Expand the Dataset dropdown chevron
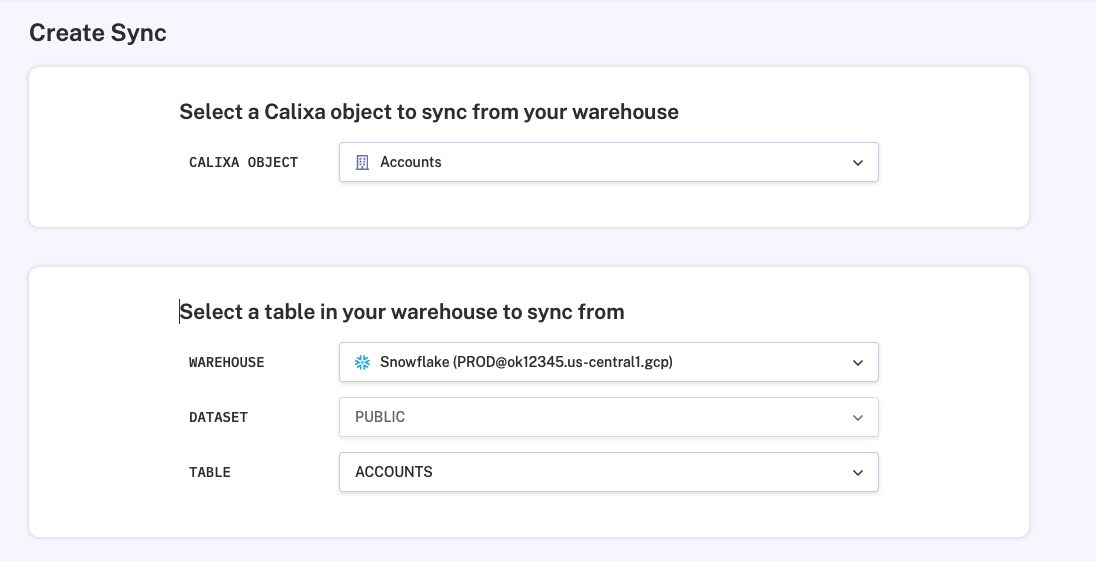1096x561 pixels. 857,417
